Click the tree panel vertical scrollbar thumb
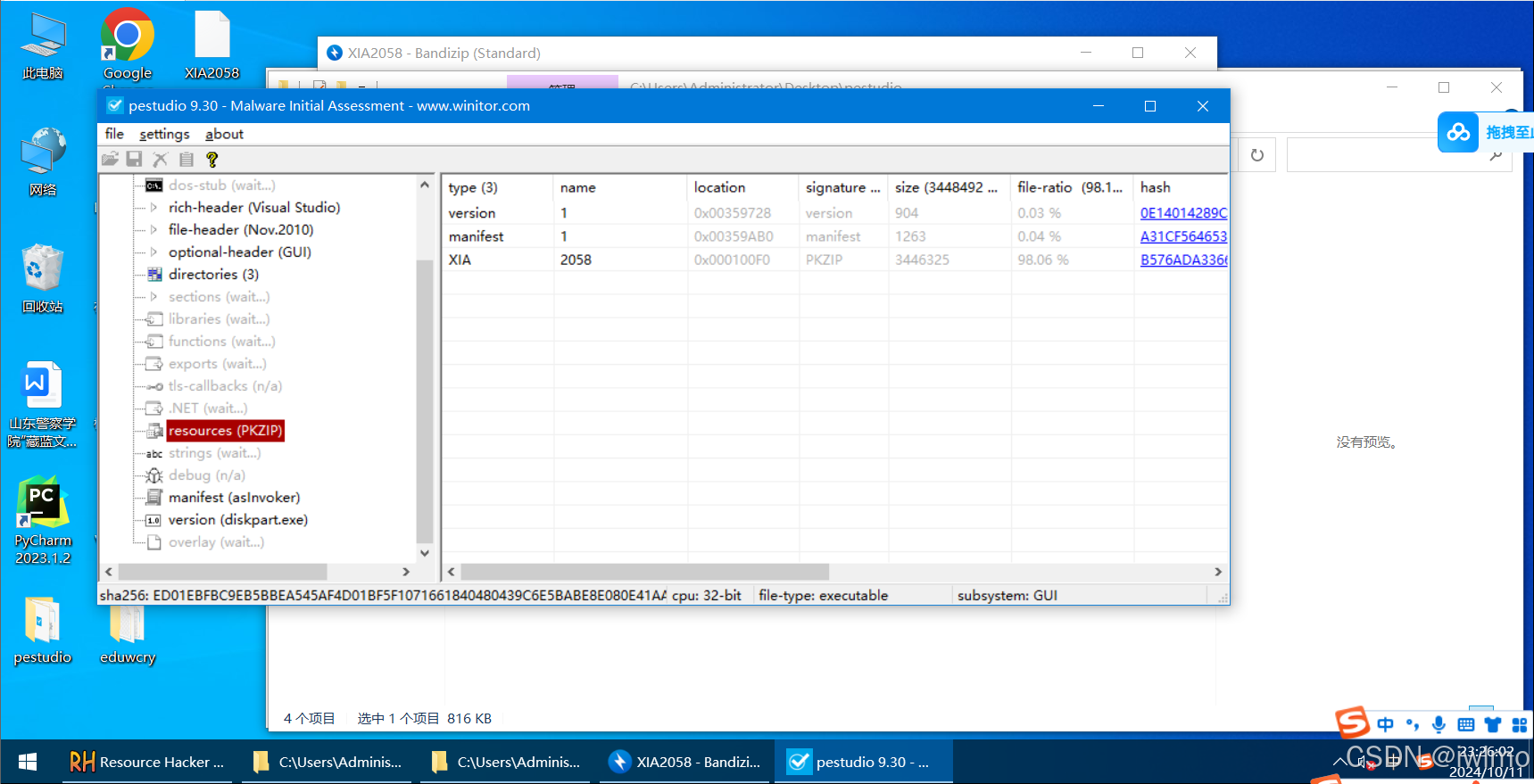 coord(425,401)
